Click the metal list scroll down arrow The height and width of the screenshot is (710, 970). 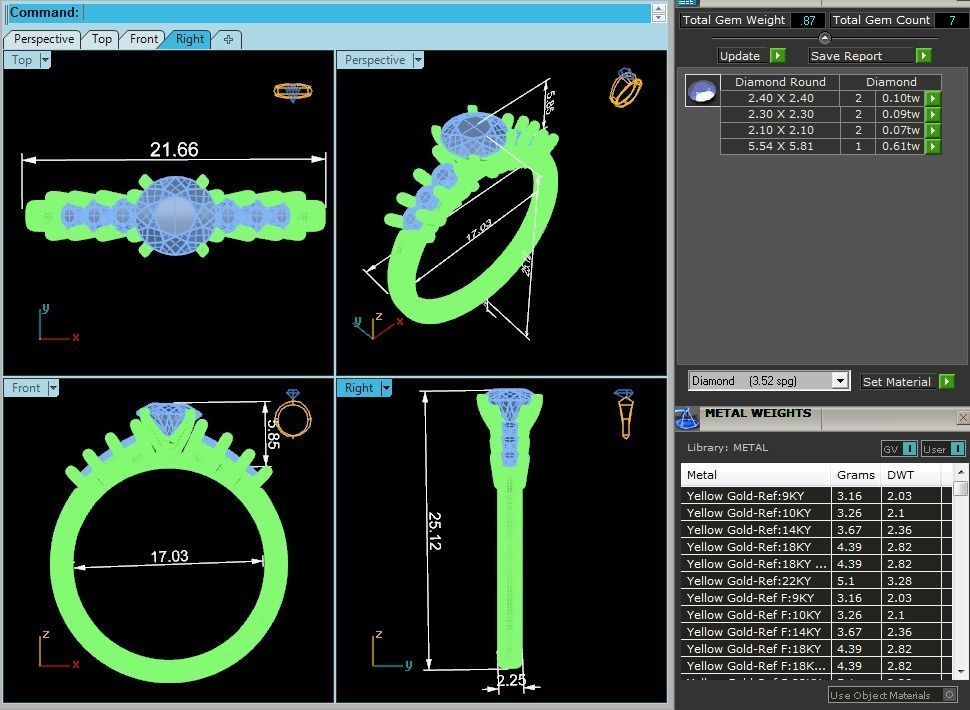(960, 671)
